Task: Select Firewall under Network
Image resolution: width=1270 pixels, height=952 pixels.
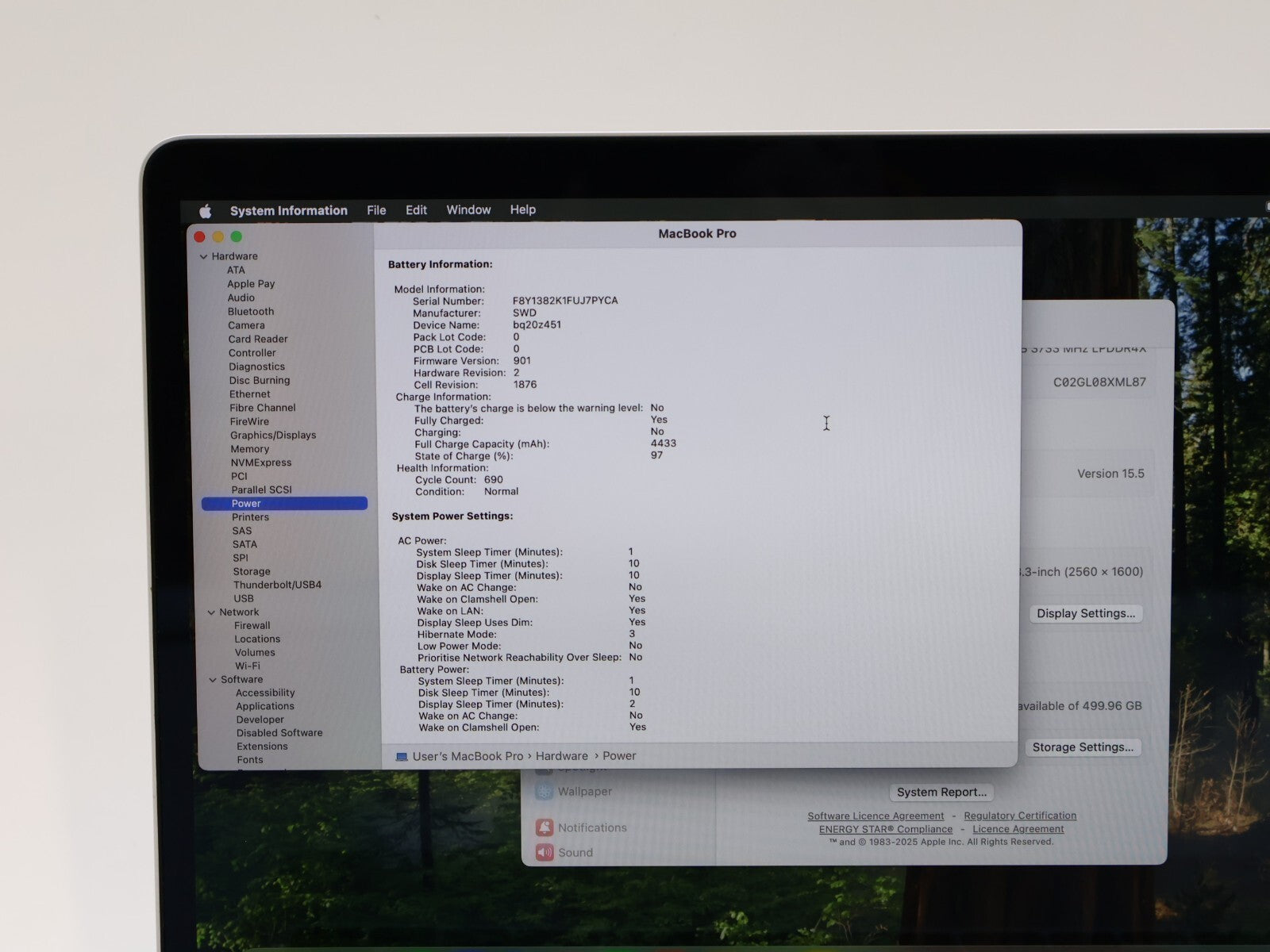Action: 252,625
